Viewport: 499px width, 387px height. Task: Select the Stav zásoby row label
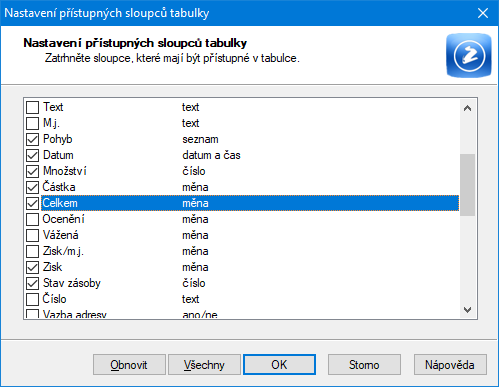[72, 283]
